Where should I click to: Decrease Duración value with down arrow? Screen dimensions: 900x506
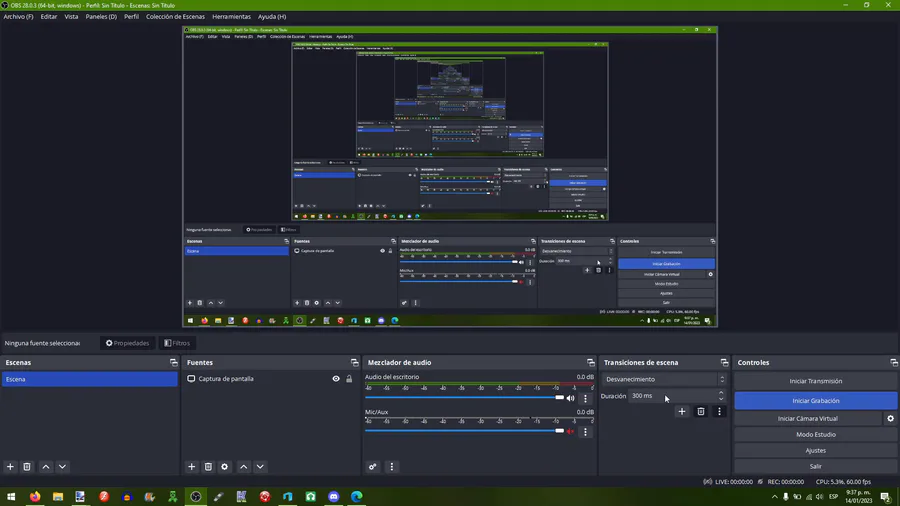(x=721, y=399)
